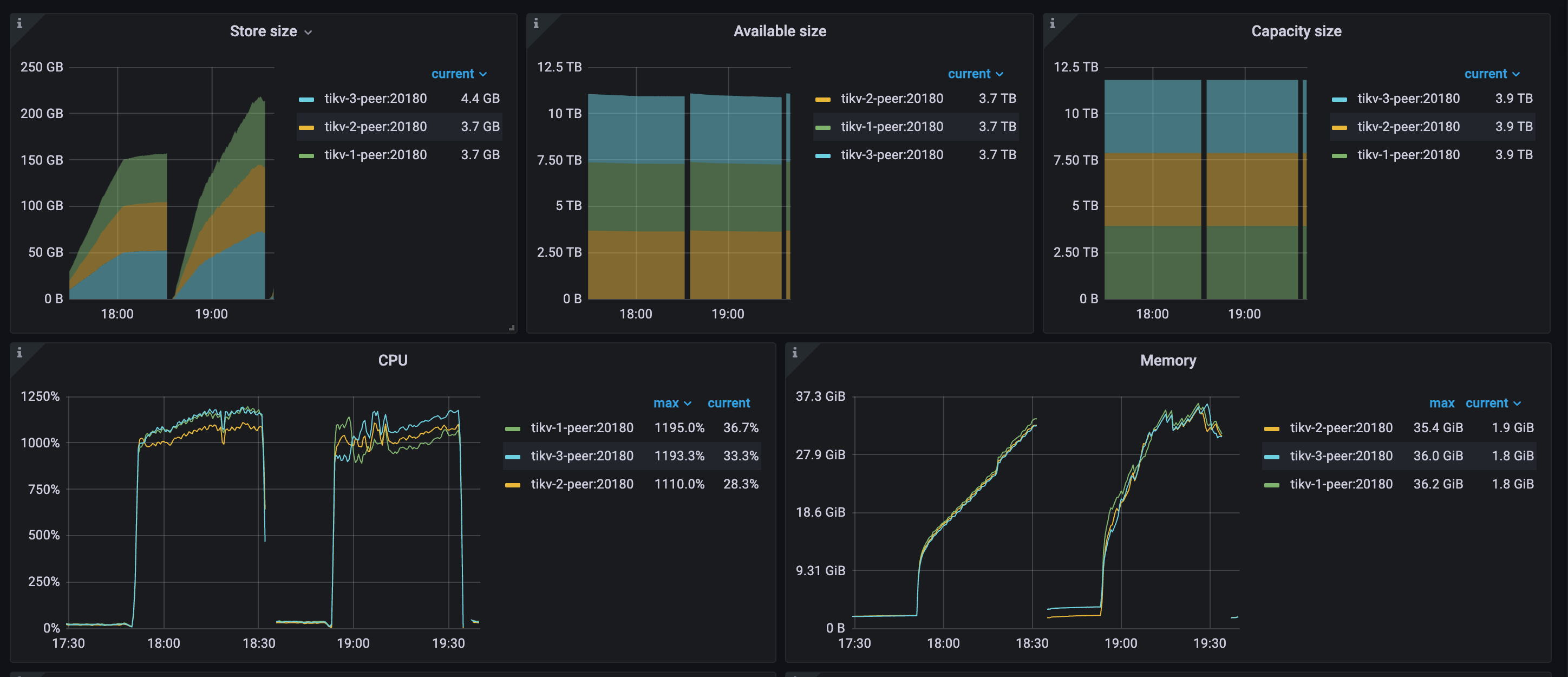Click the yellow color swatch for tikv-2-peer in Store size

[x=307, y=127]
